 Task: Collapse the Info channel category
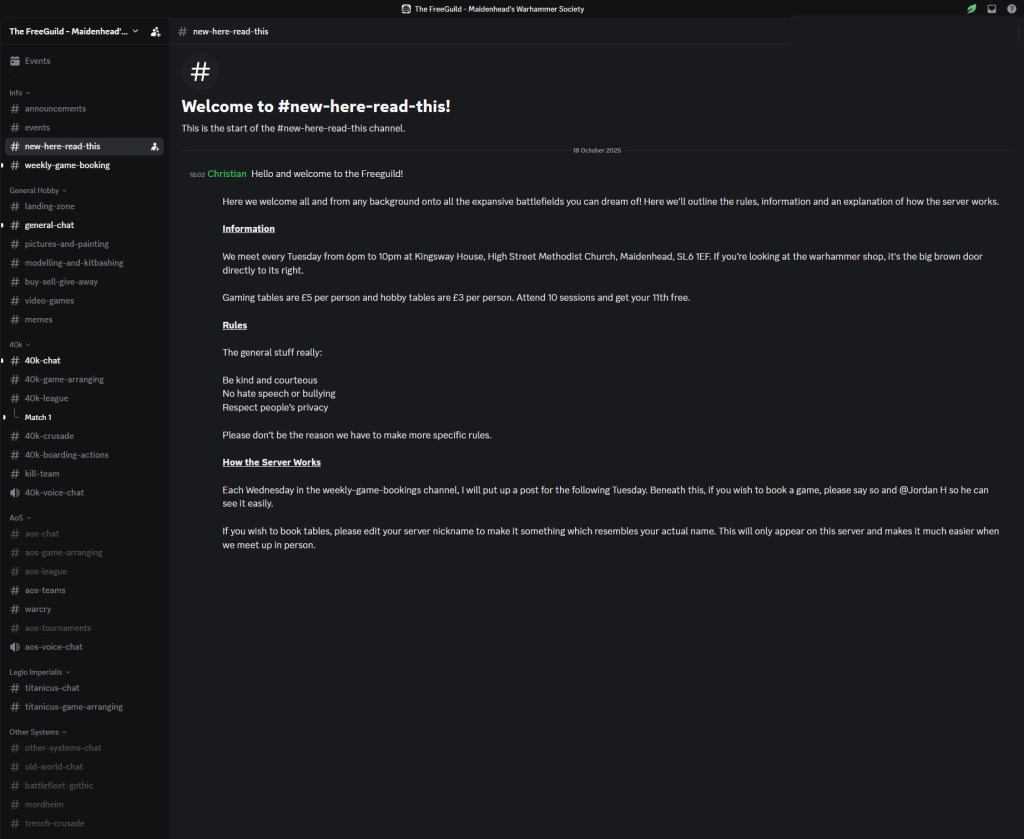click(x=19, y=92)
